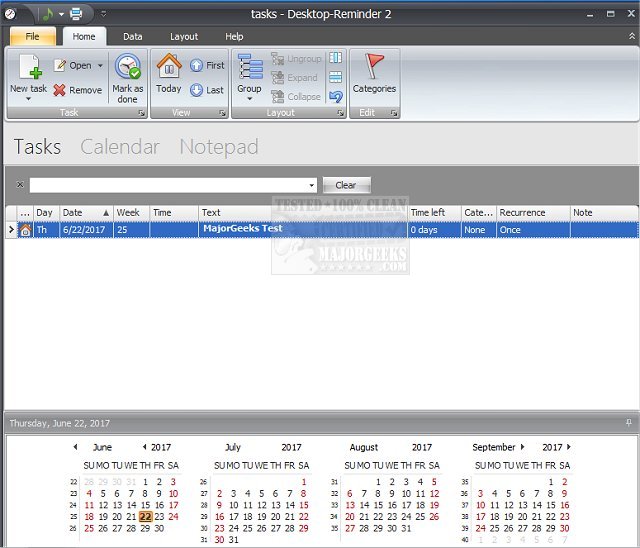
Task: Sort by the Time left column header
Action: coord(434,213)
